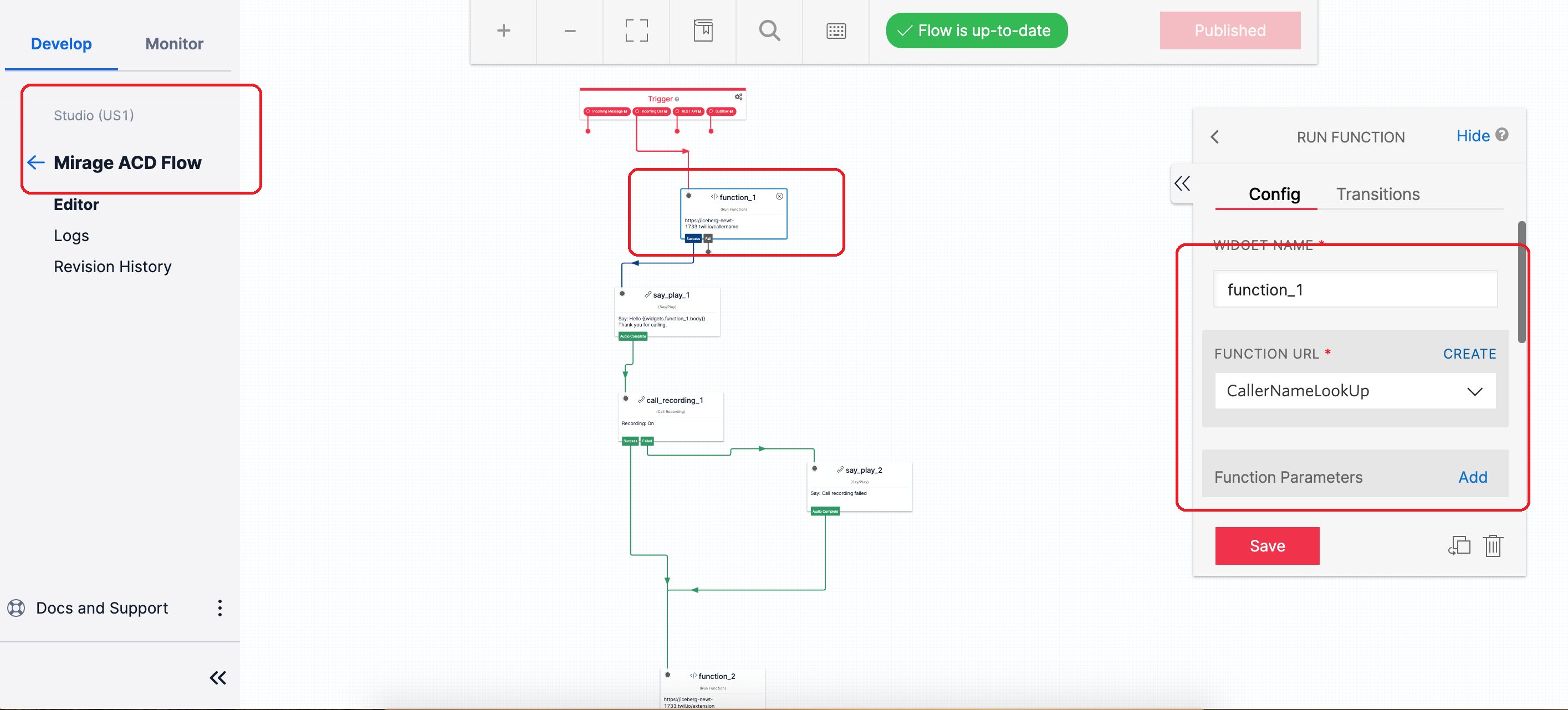The width and height of the screenshot is (1568, 710).
Task: Click 'Say: Call recording failed' text
Action: [838, 493]
